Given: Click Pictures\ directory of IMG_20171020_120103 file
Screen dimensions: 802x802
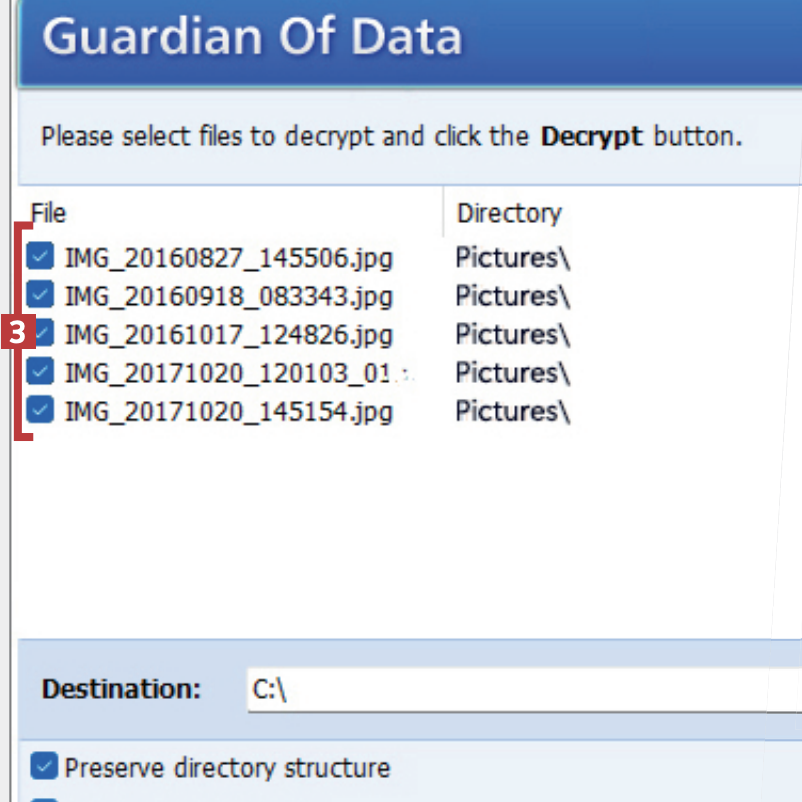Looking at the screenshot, I should pos(512,373).
